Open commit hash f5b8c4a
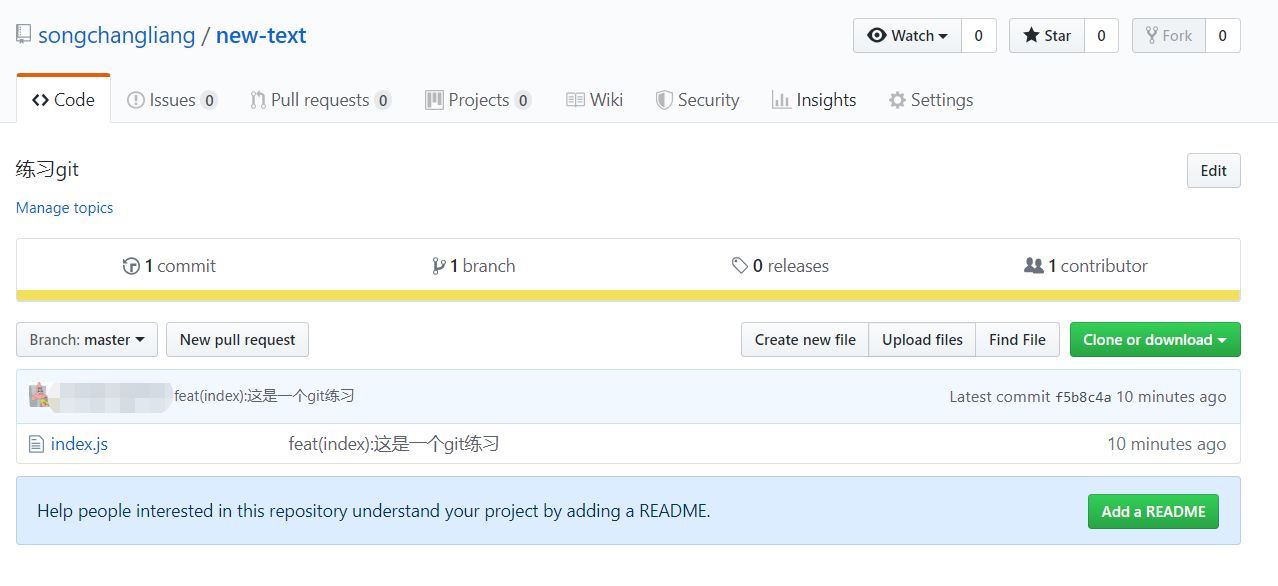This screenshot has height=586, width=1278. (x=1083, y=397)
